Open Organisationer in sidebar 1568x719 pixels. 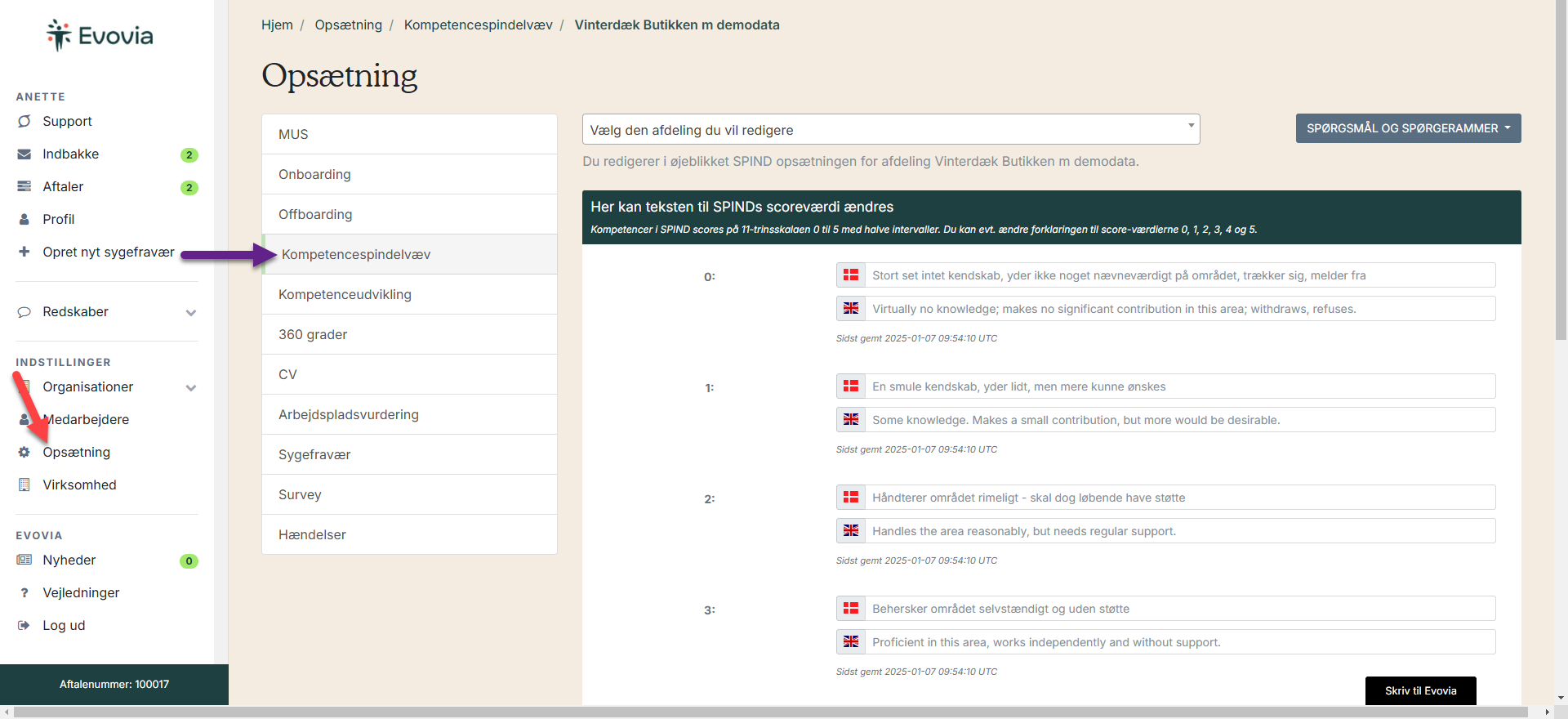point(87,386)
